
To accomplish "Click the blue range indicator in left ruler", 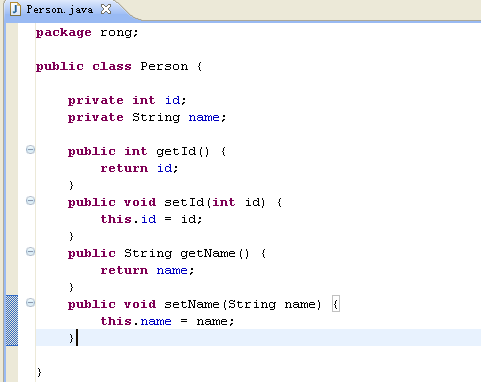I will [12, 320].
